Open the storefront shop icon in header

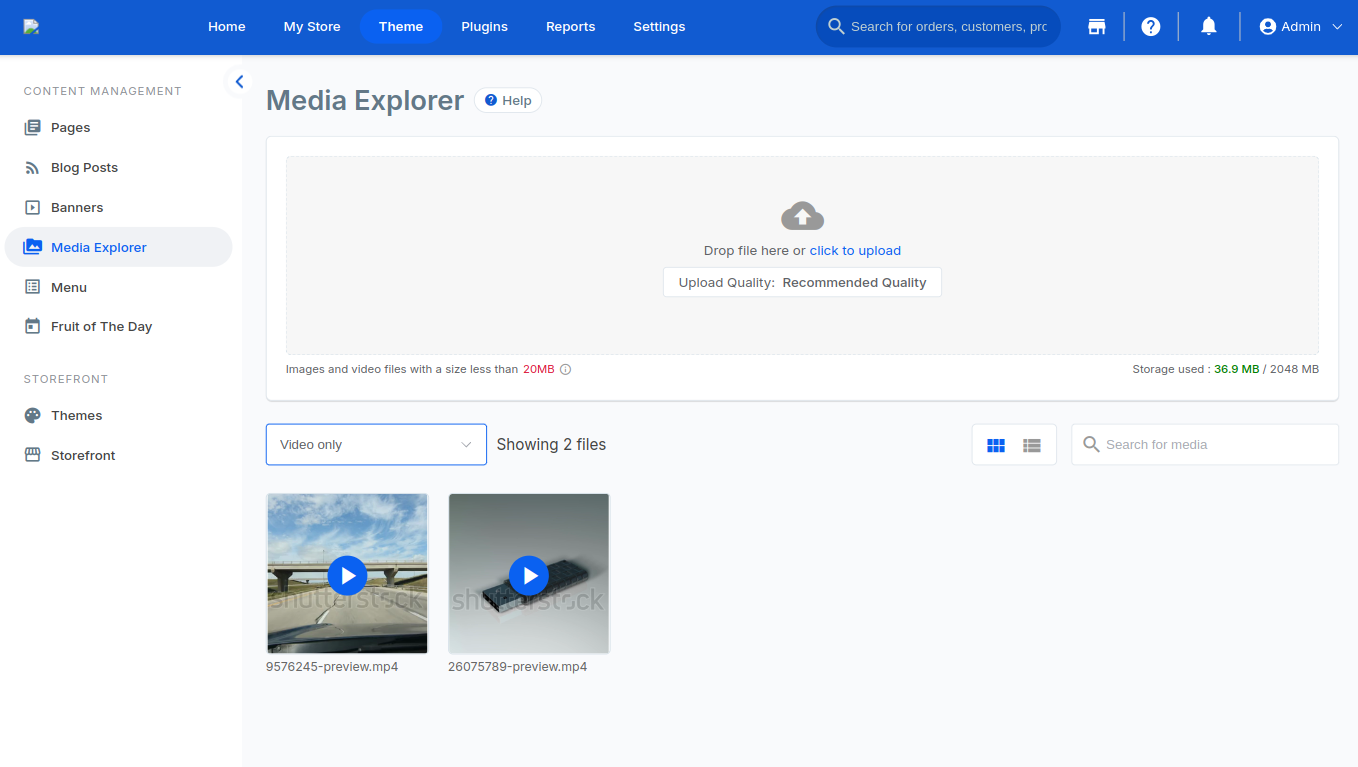point(1097,27)
